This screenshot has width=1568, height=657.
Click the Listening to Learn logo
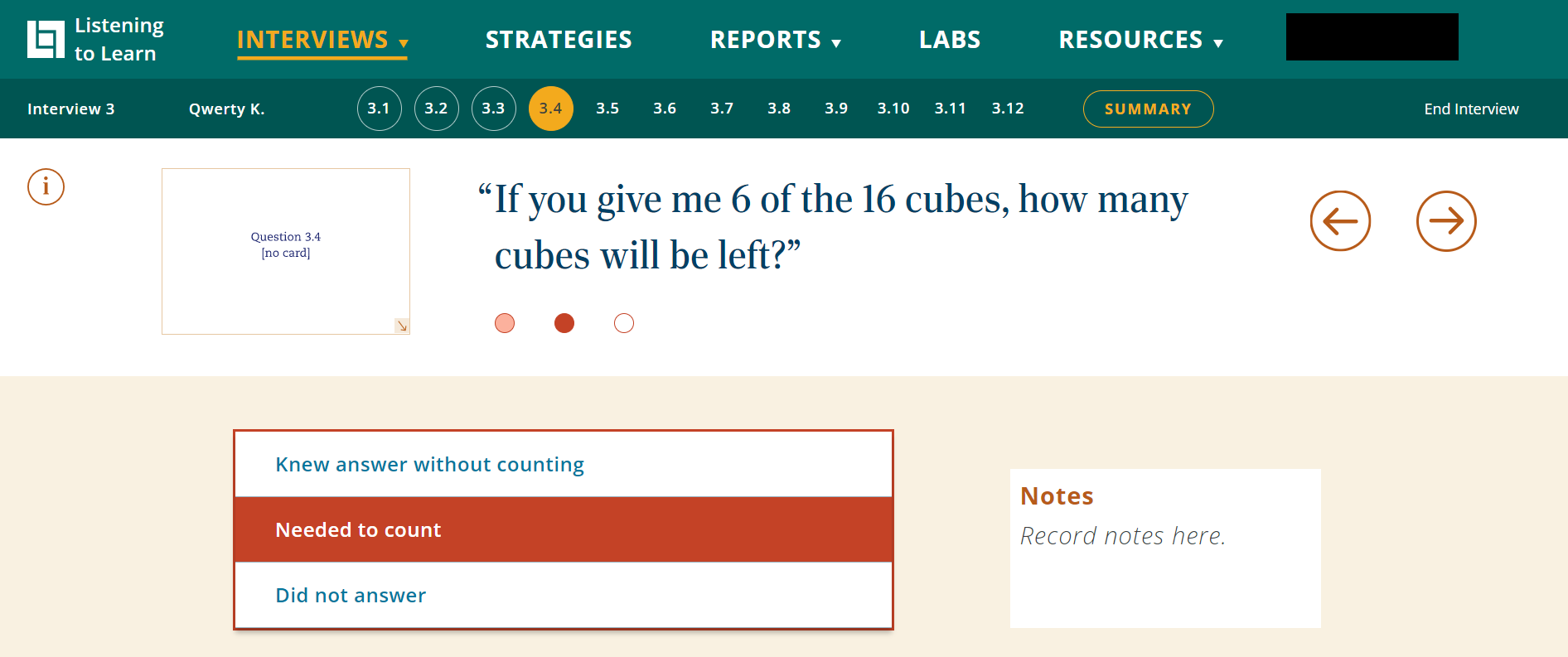tap(95, 40)
